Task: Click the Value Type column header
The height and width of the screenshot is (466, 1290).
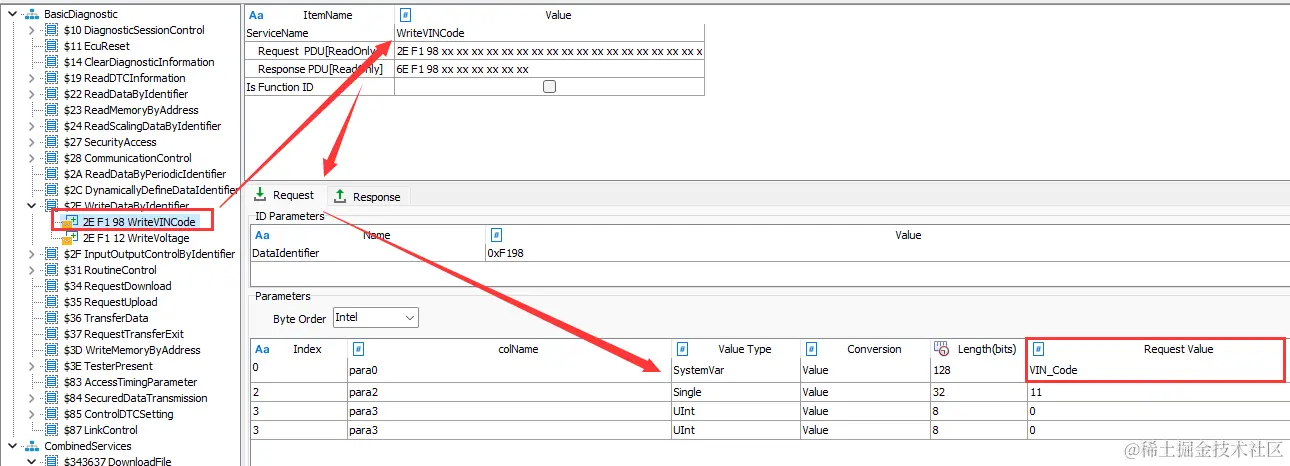Action: tap(736, 349)
